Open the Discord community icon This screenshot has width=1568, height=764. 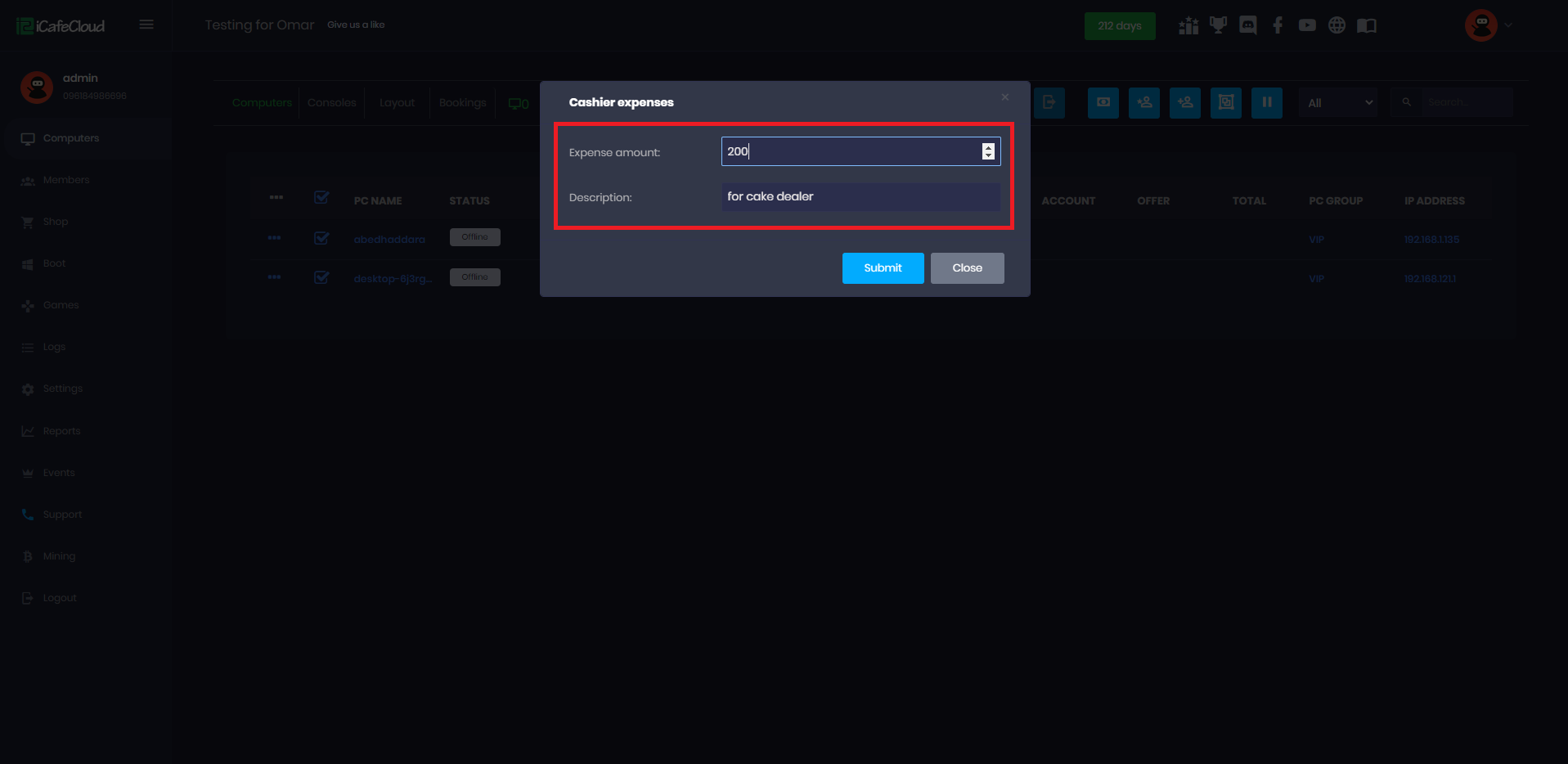tap(1247, 25)
